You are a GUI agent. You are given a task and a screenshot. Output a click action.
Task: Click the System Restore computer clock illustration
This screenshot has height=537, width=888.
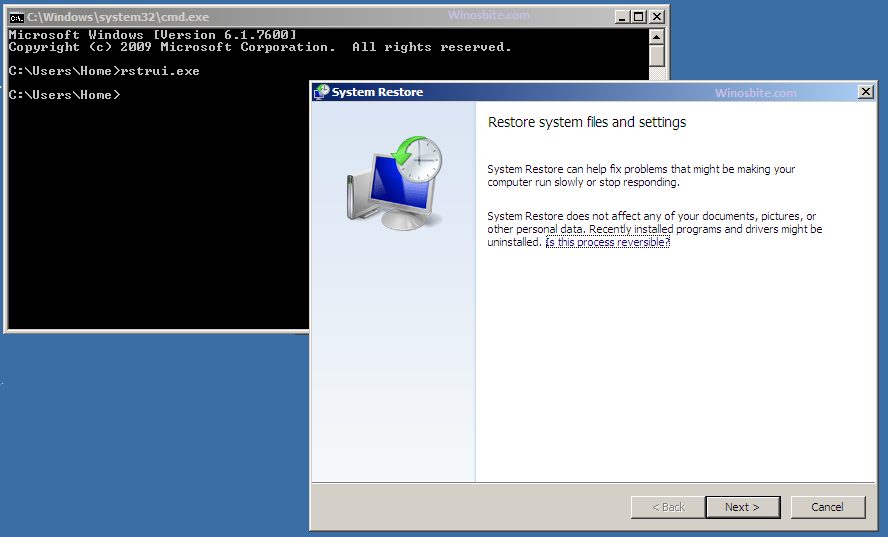coord(395,182)
